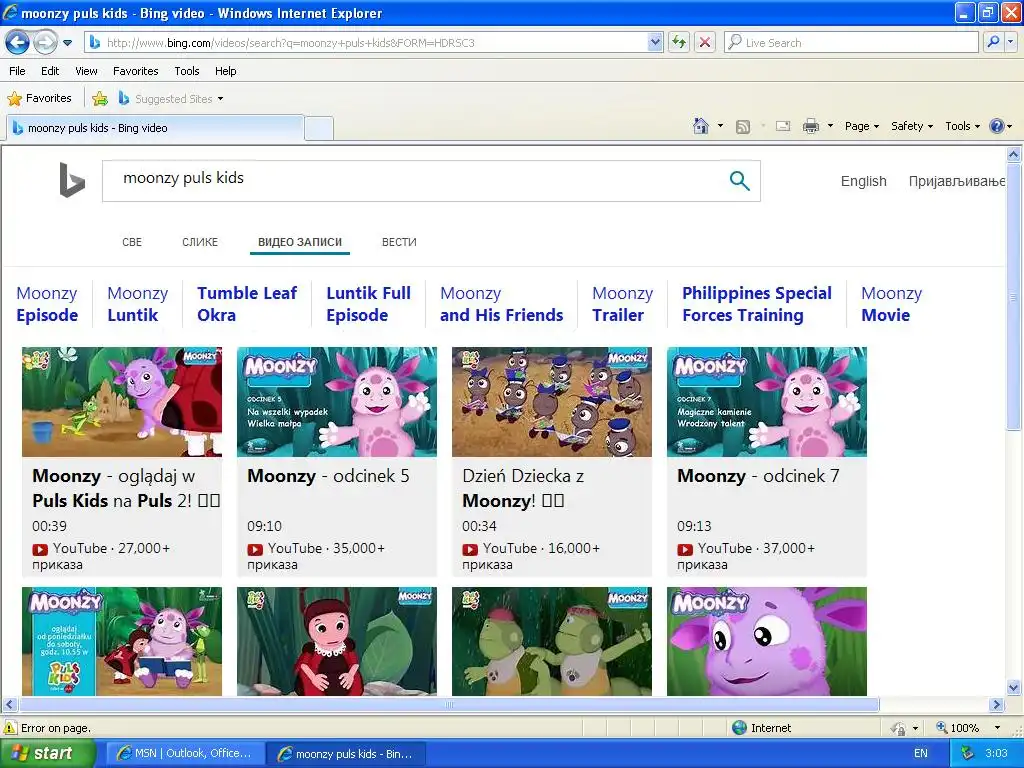Open the 'Moonzy Episode' related search
Screen dimensions: 1024x768
click(x=47, y=304)
